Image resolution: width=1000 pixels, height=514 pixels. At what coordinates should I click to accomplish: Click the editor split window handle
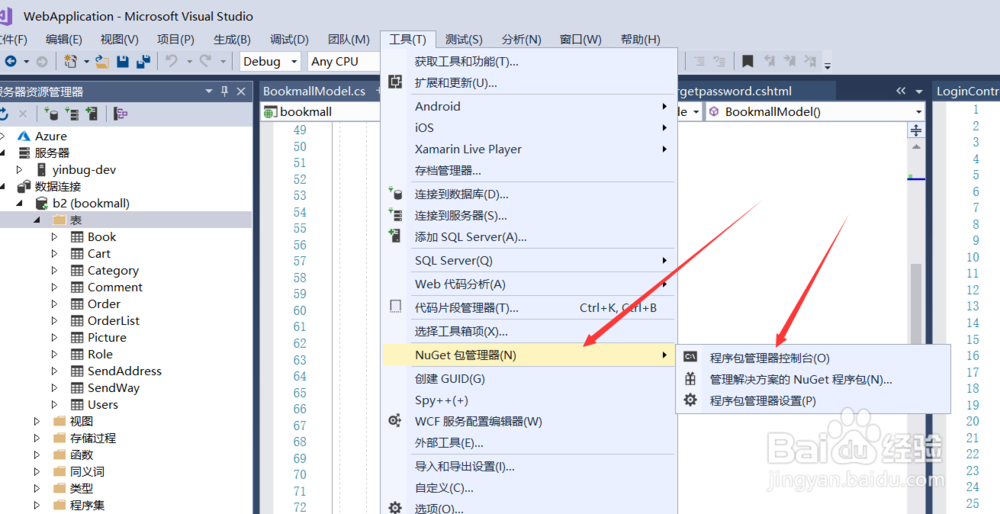916,130
